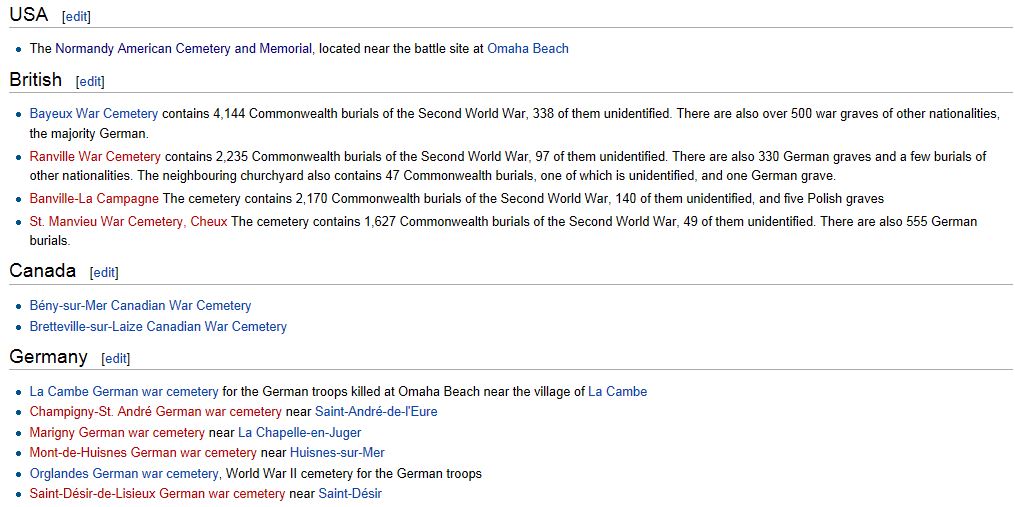Follow the La Chapelle-en-Juger link

point(300,433)
